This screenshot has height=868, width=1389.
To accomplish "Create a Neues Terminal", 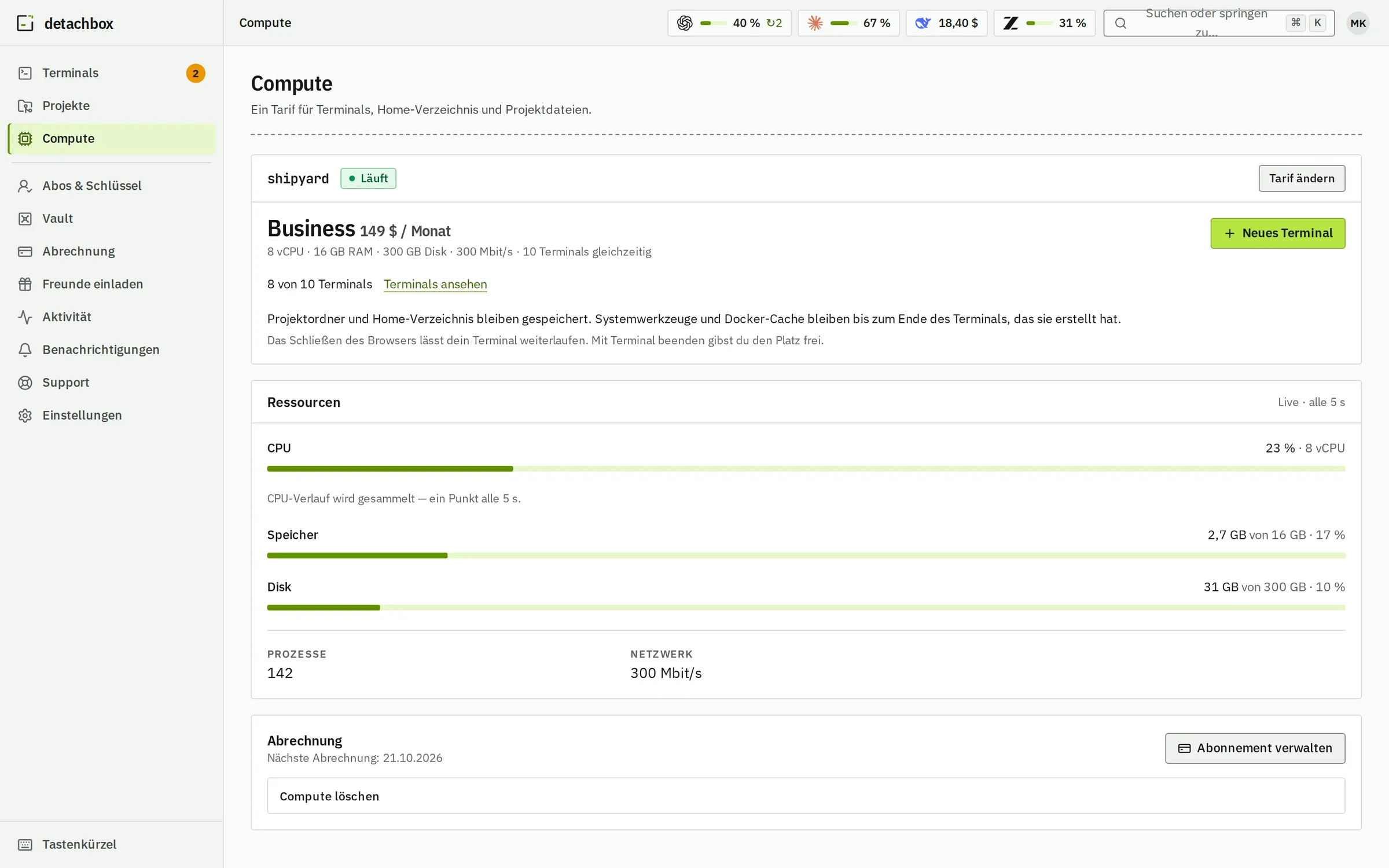I will pos(1277,233).
